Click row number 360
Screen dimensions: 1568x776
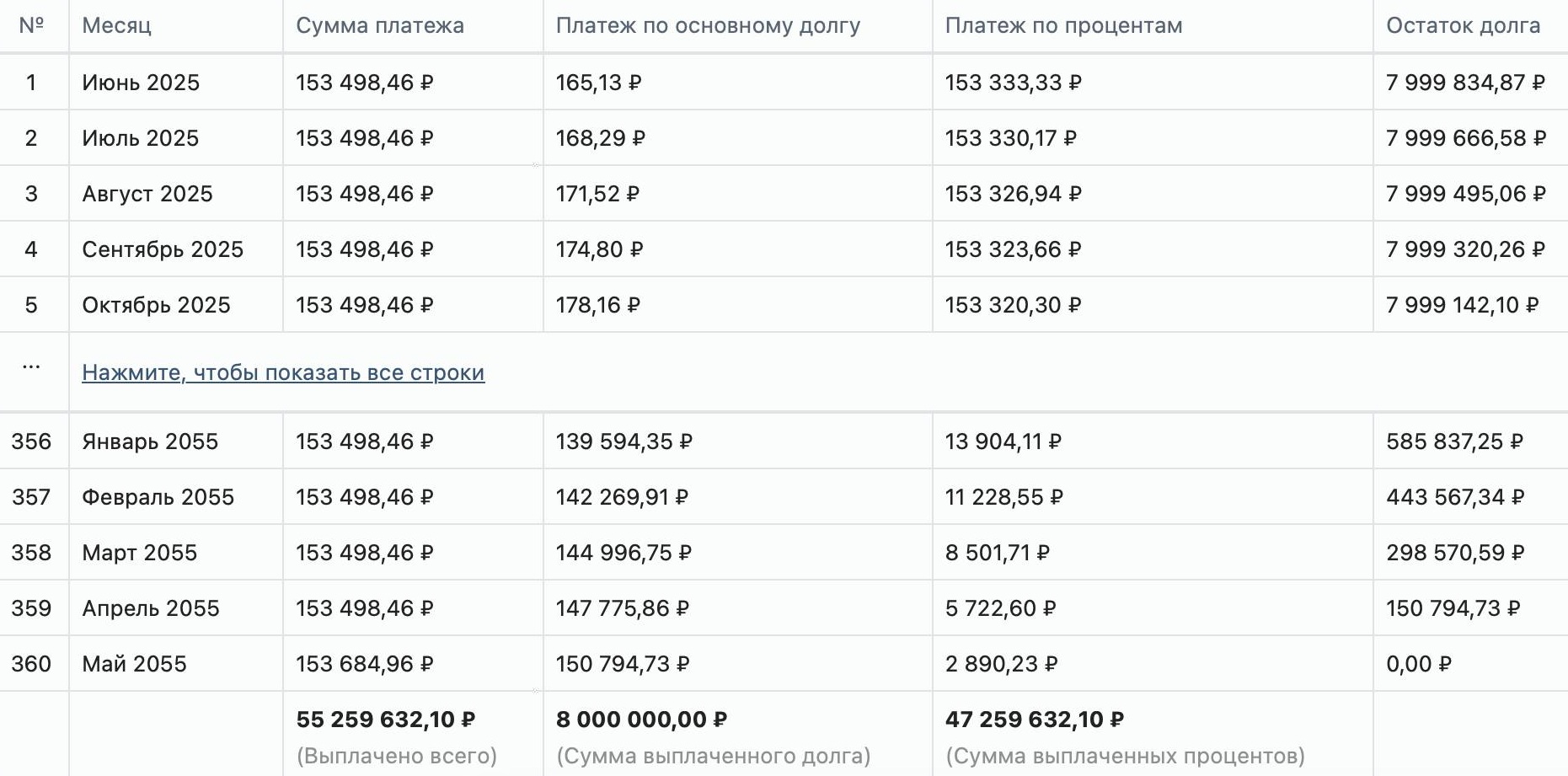pyautogui.click(x=31, y=664)
